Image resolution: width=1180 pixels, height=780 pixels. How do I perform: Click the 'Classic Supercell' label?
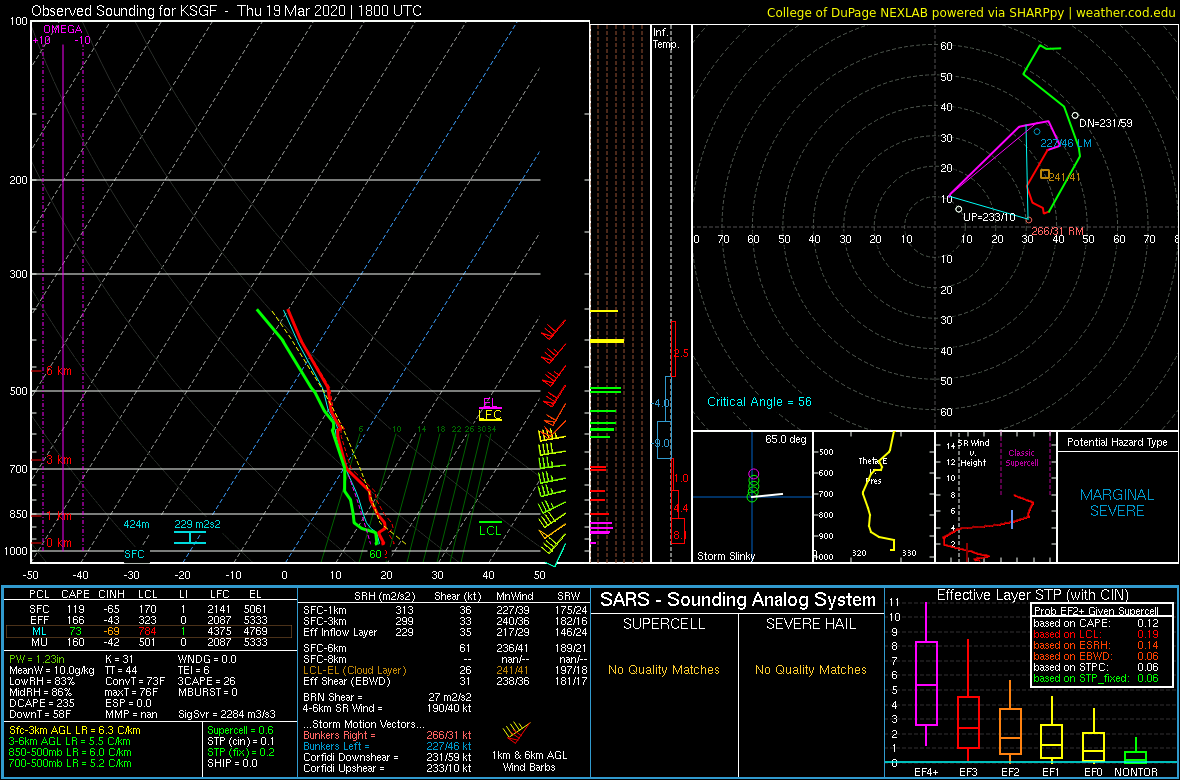tap(1022, 458)
